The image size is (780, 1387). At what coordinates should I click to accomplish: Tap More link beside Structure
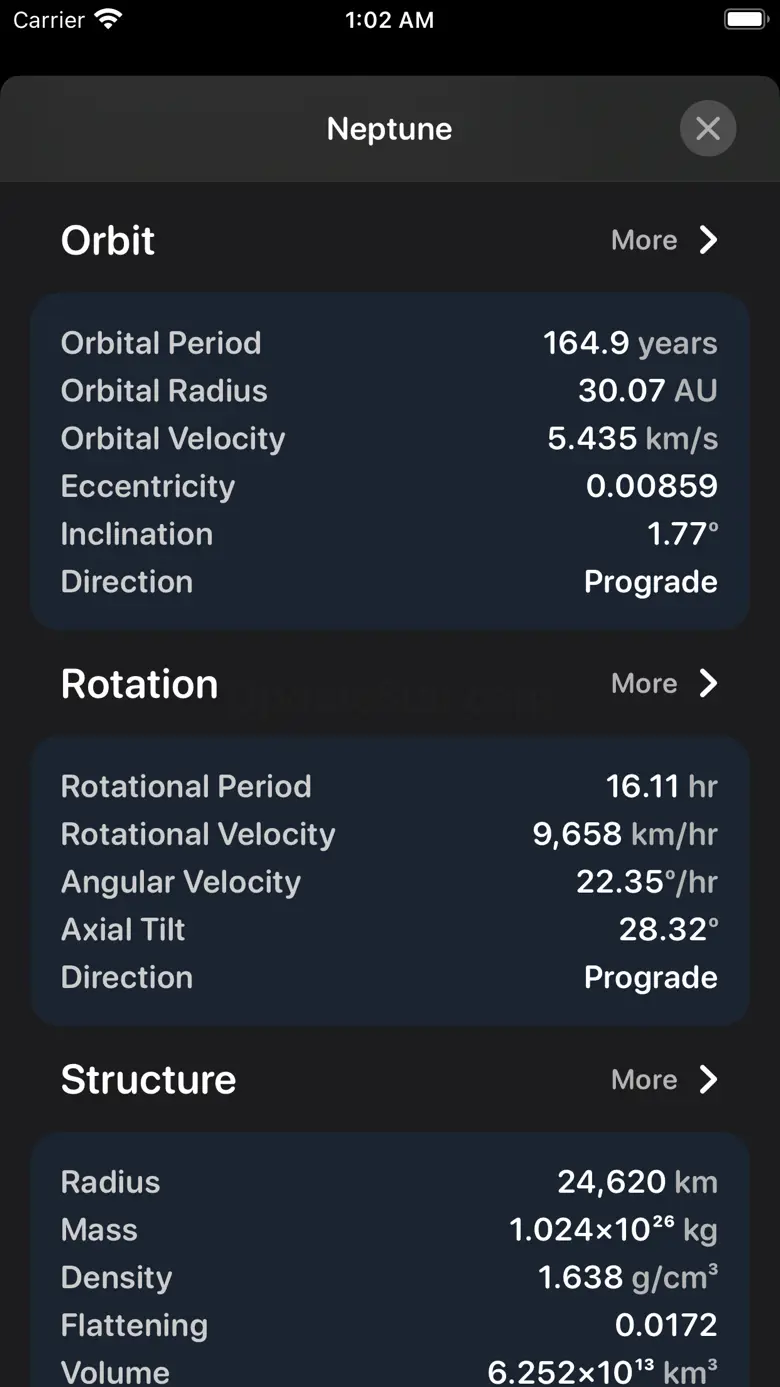pyautogui.click(x=644, y=1080)
